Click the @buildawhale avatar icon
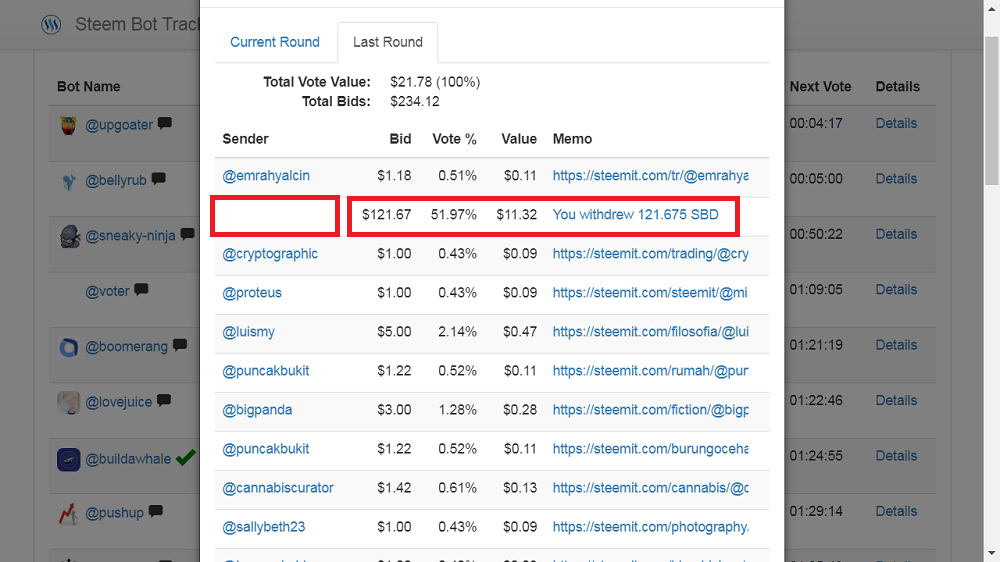Viewport: 1000px width, 562px height. [69, 459]
